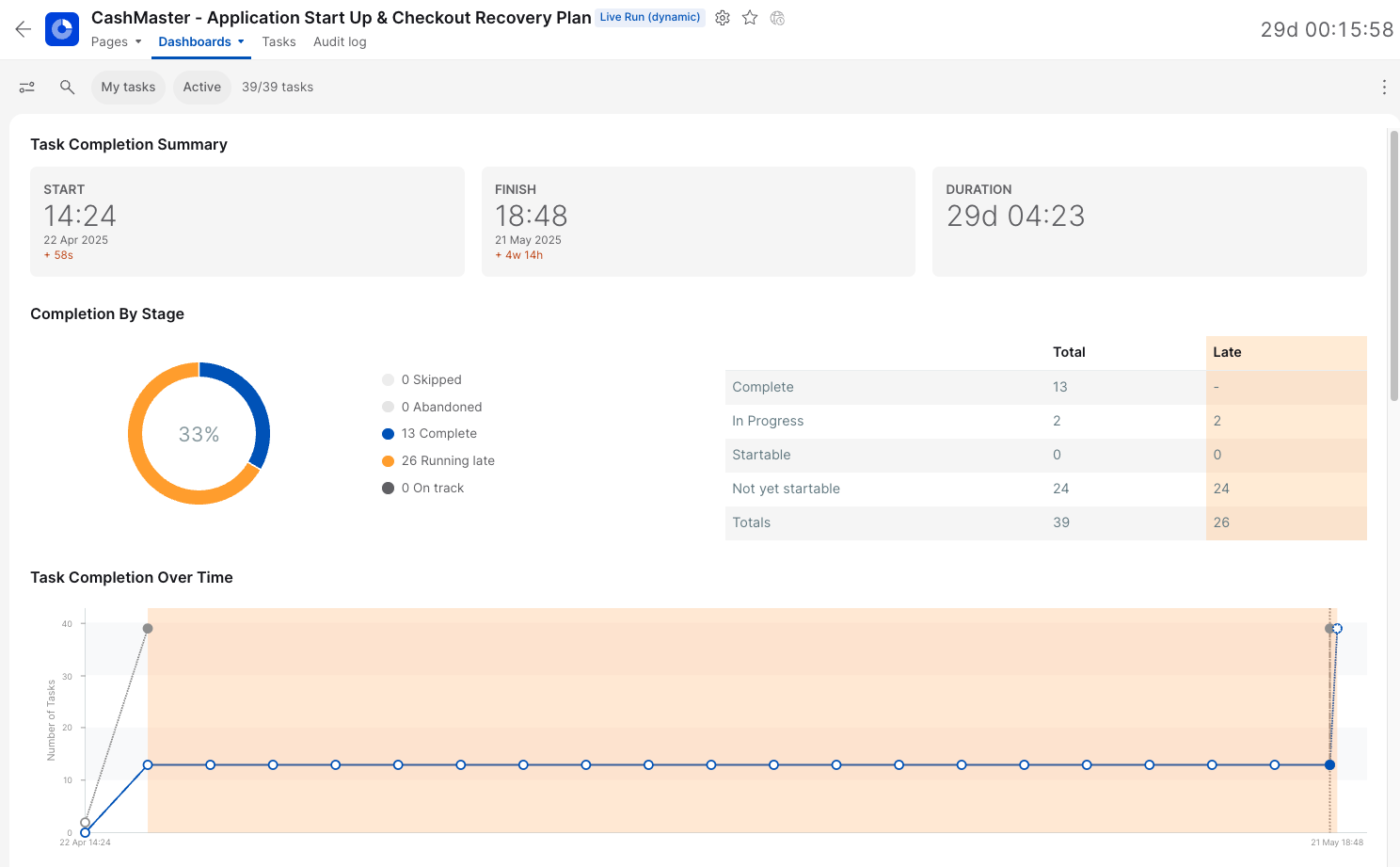The width and height of the screenshot is (1400, 867).
Task: Toggle the 0 On track legend entry
Action: pos(423,488)
